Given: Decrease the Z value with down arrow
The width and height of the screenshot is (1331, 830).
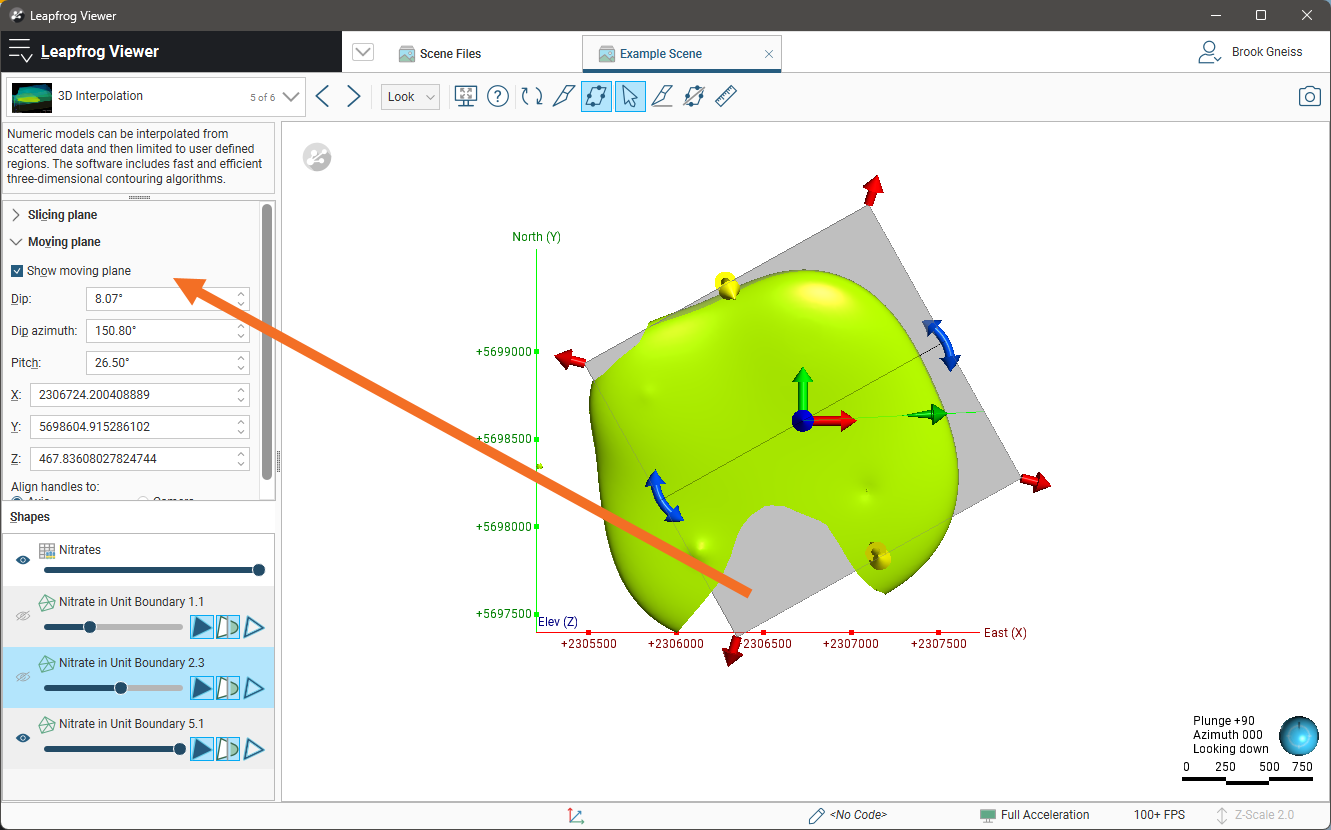Looking at the screenshot, I should [241, 464].
